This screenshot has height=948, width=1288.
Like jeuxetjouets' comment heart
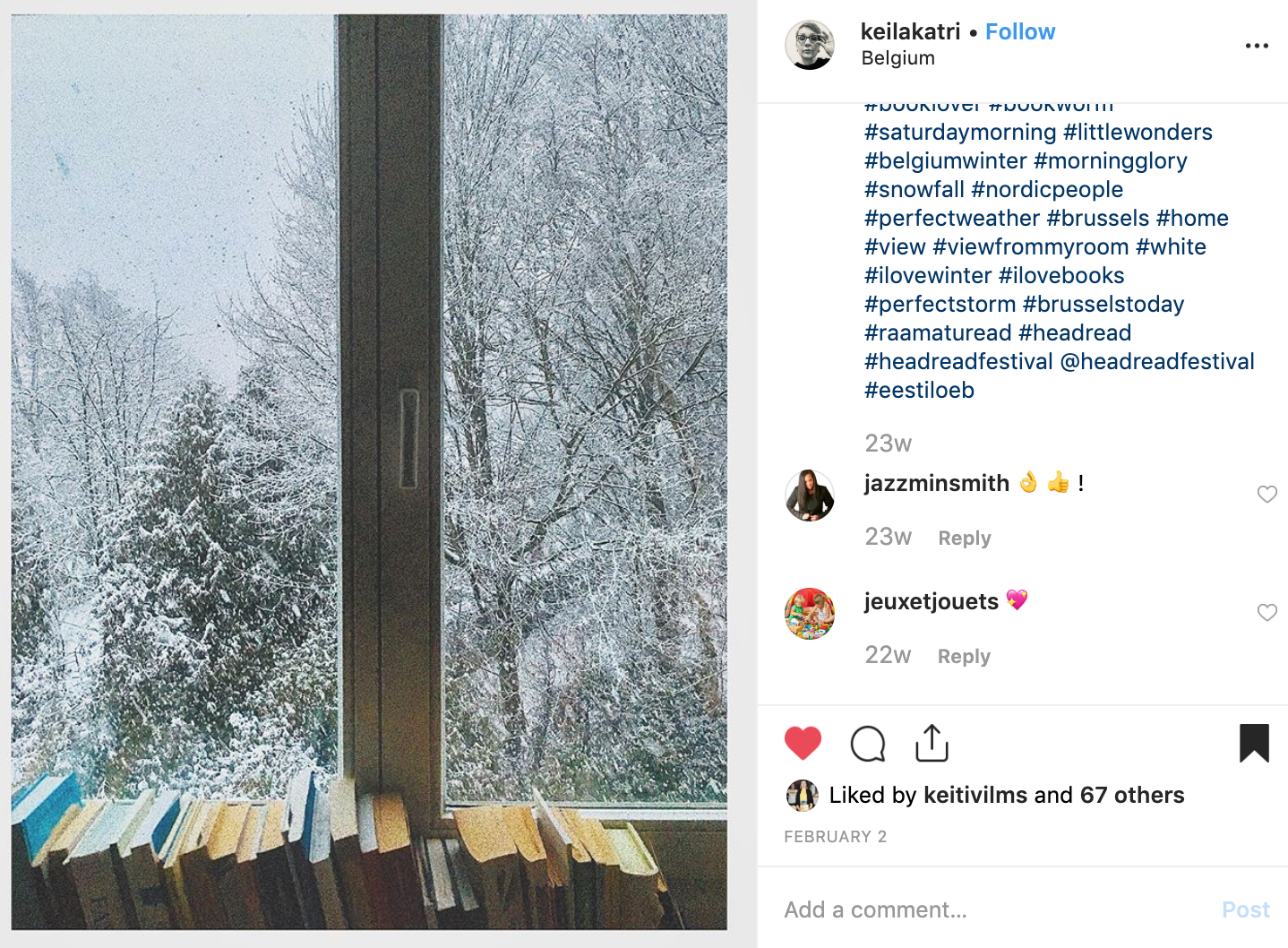(x=1267, y=613)
